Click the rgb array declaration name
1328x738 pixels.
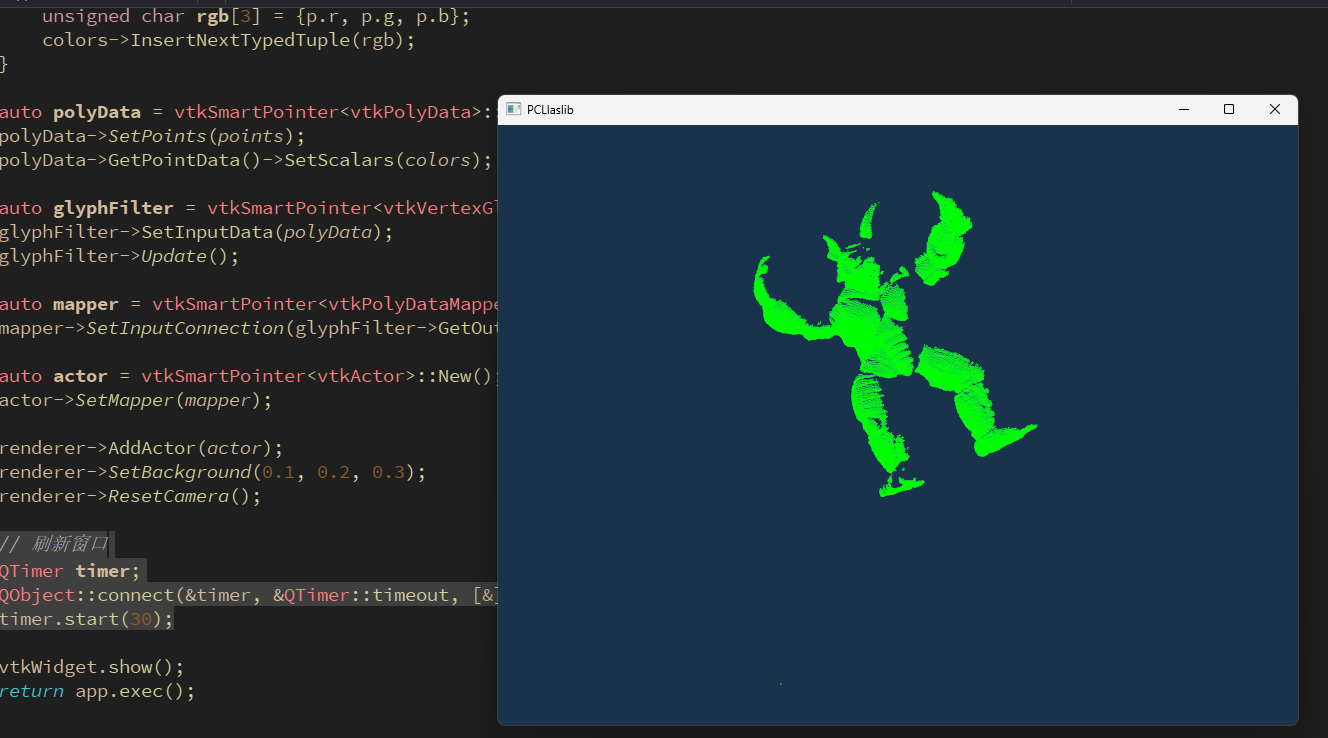(212, 16)
